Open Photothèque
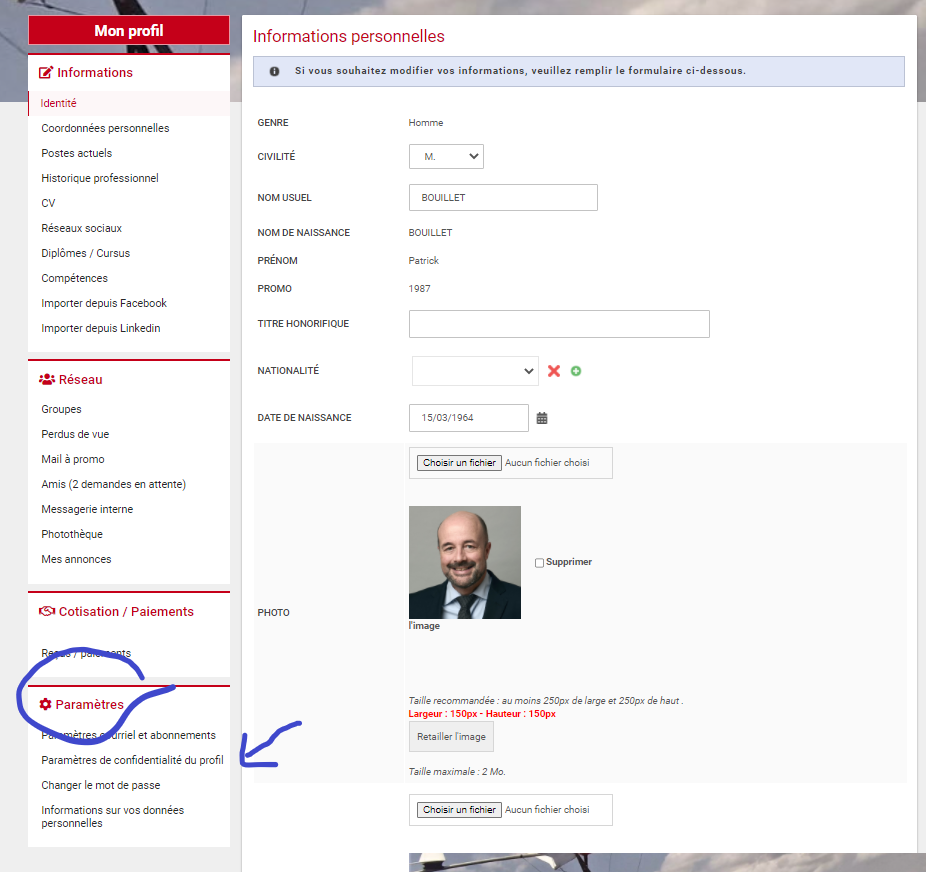The width and height of the screenshot is (926, 872). tap(72, 534)
